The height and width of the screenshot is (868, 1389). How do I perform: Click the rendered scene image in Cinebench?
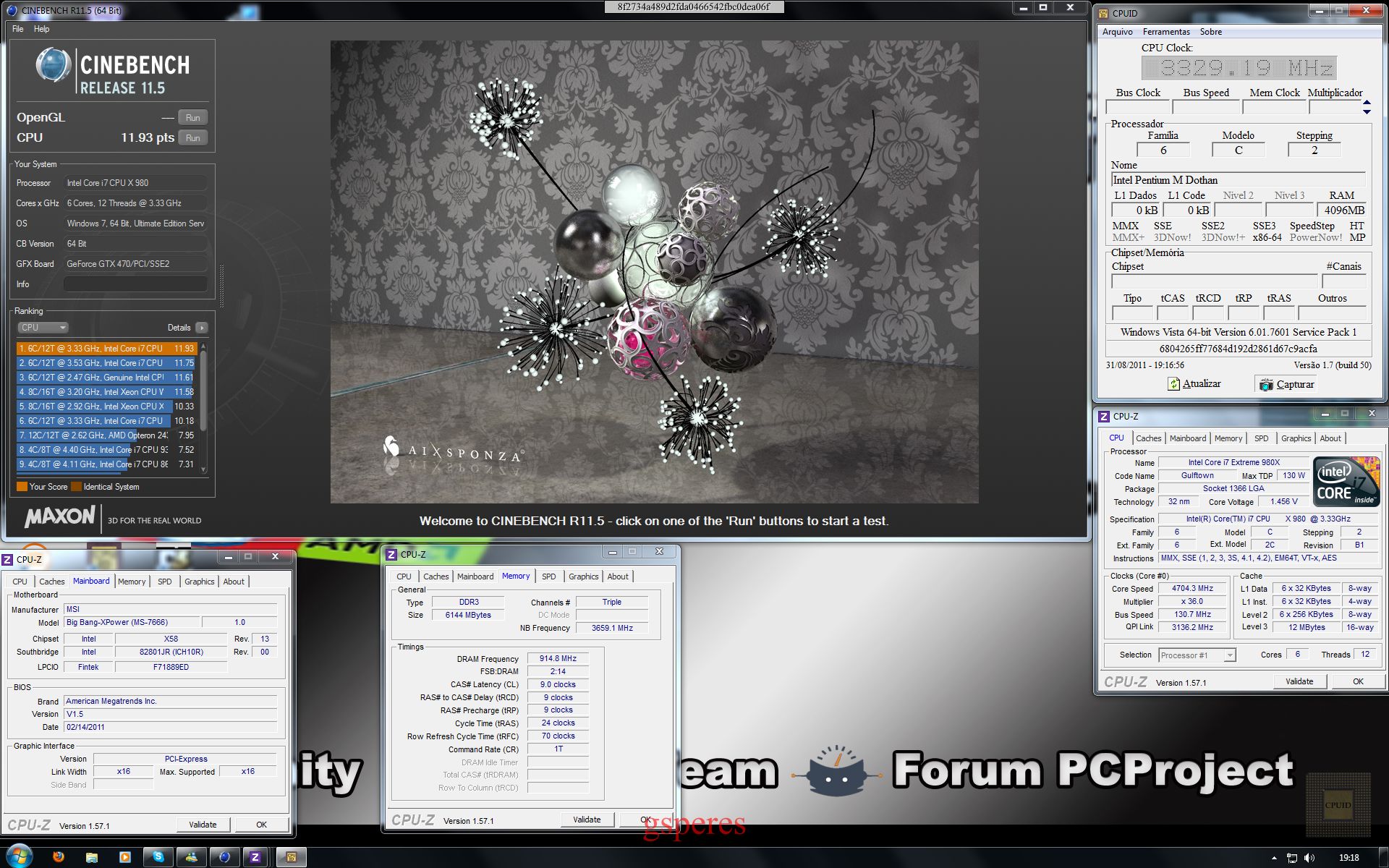point(655,271)
